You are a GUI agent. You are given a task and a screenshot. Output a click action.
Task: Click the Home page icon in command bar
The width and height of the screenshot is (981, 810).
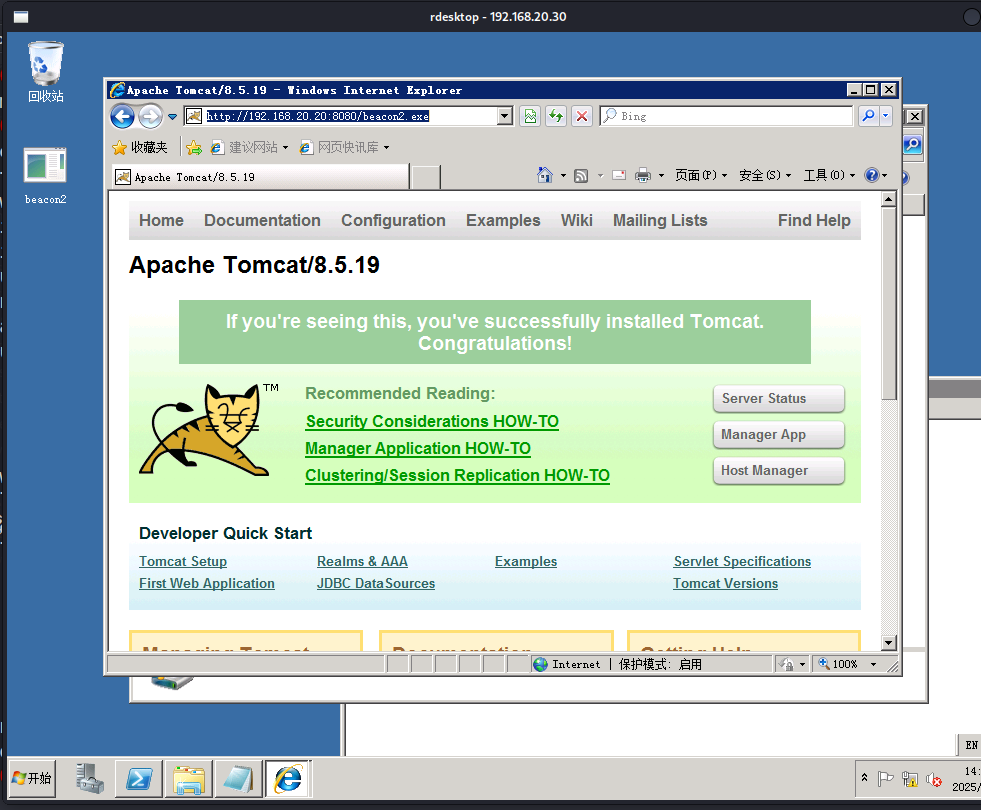tap(545, 176)
